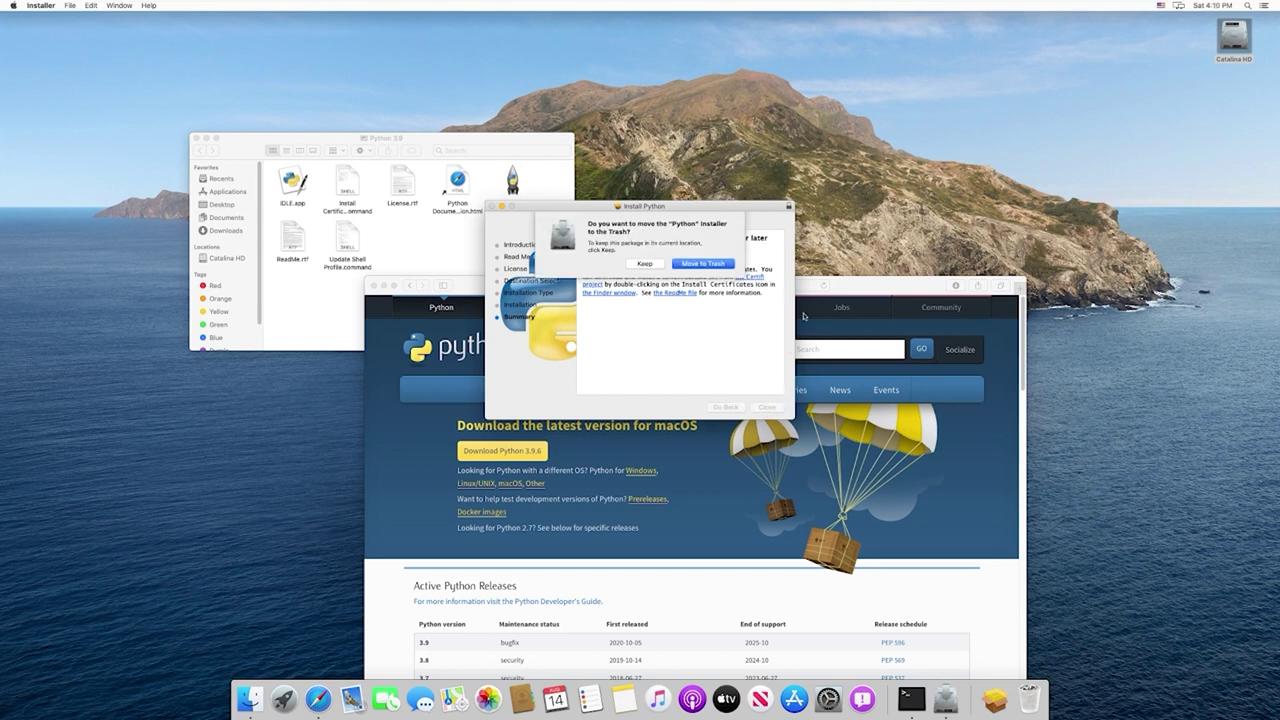Screen dimensions: 1280x720
Task: Click the Install Certificates command file icon
Action: click(x=347, y=182)
